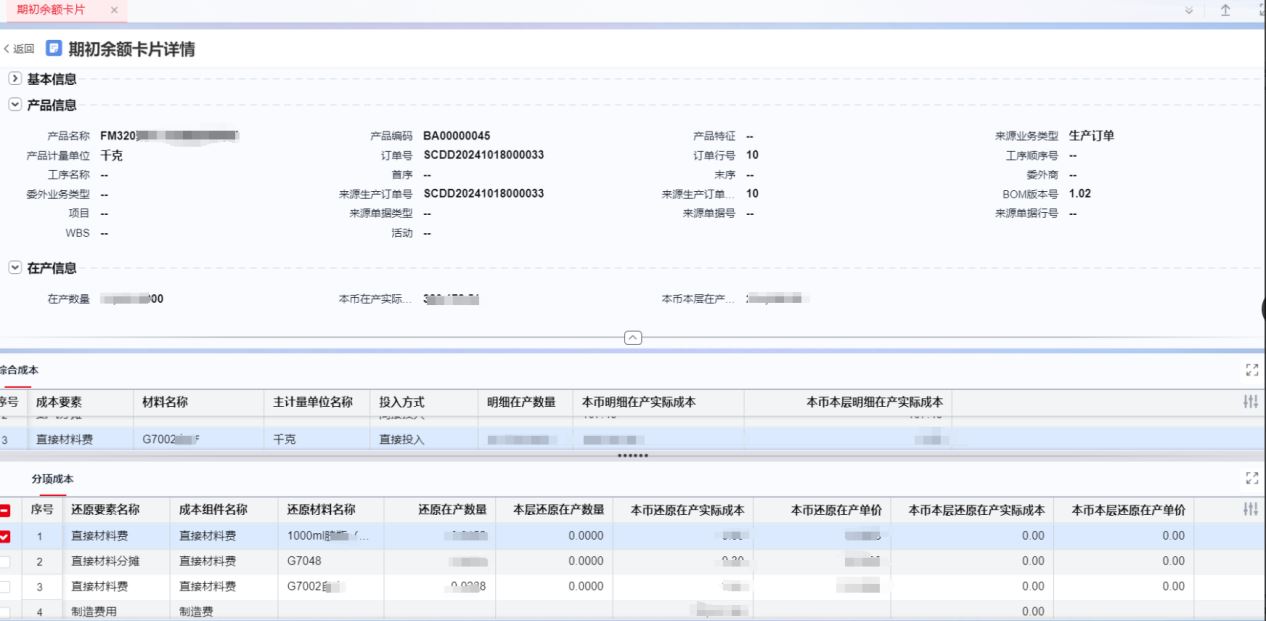Collapse the 在产信息 section
The image size is (1266, 621).
(x=15, y=268)
